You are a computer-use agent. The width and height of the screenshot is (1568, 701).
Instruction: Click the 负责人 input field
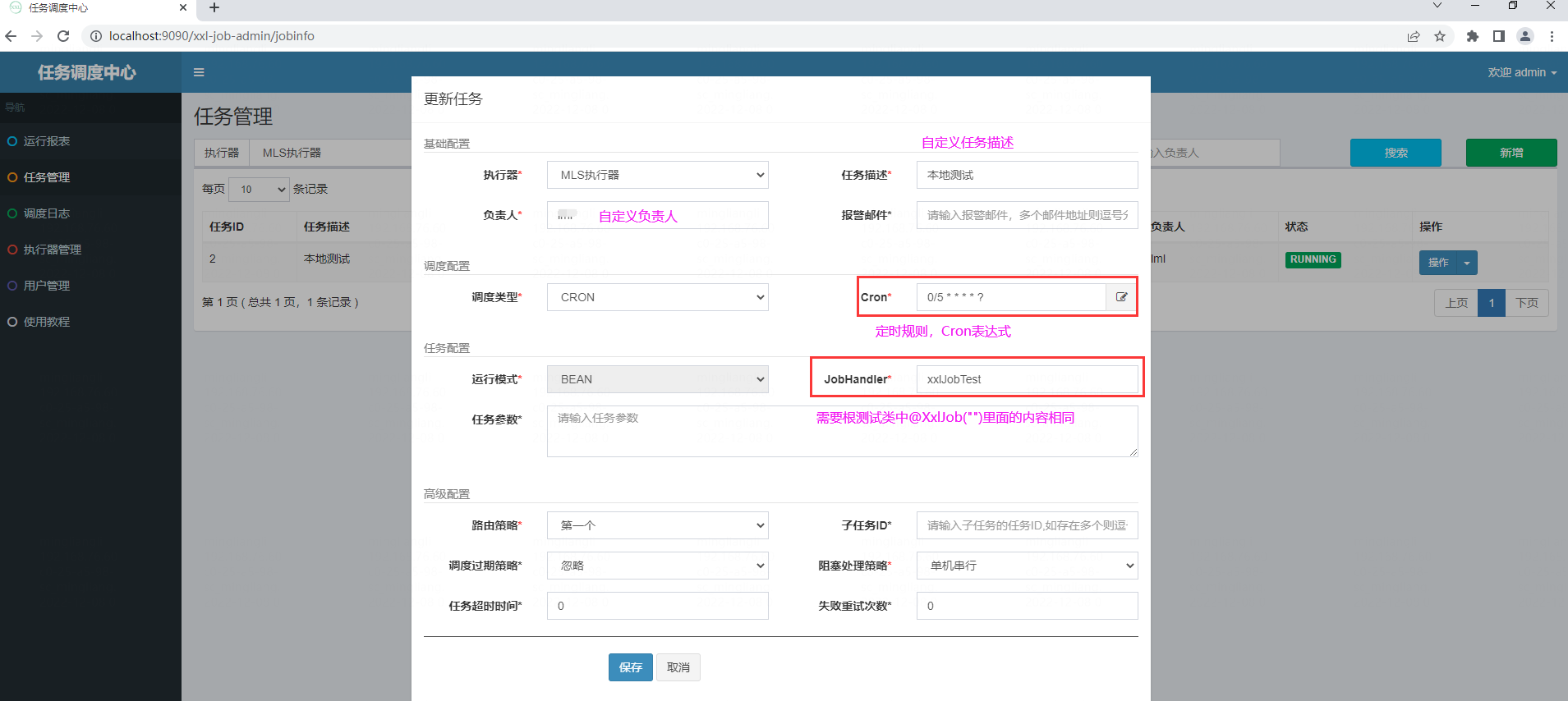click(x=658, y=215)
